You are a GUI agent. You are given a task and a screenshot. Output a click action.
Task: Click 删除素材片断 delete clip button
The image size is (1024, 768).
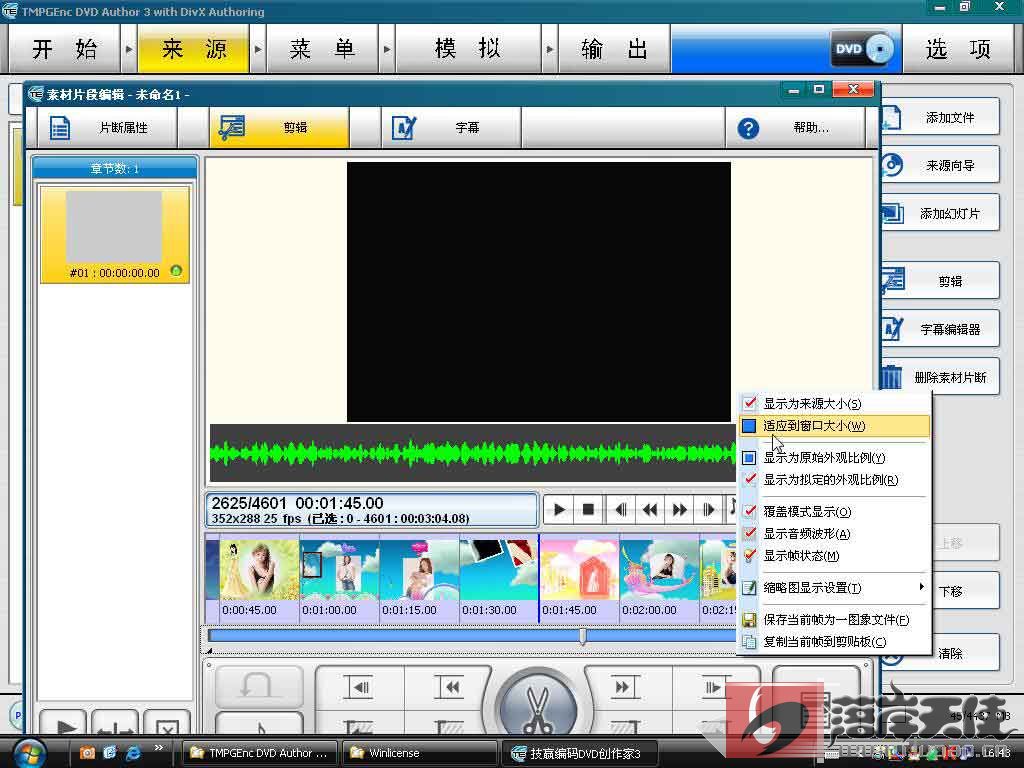tap(940, 377)
